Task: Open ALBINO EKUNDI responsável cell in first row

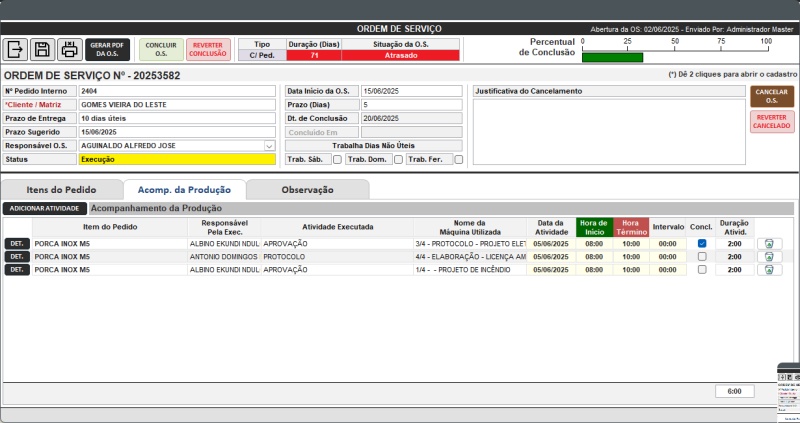Action: tap(223, 243)
